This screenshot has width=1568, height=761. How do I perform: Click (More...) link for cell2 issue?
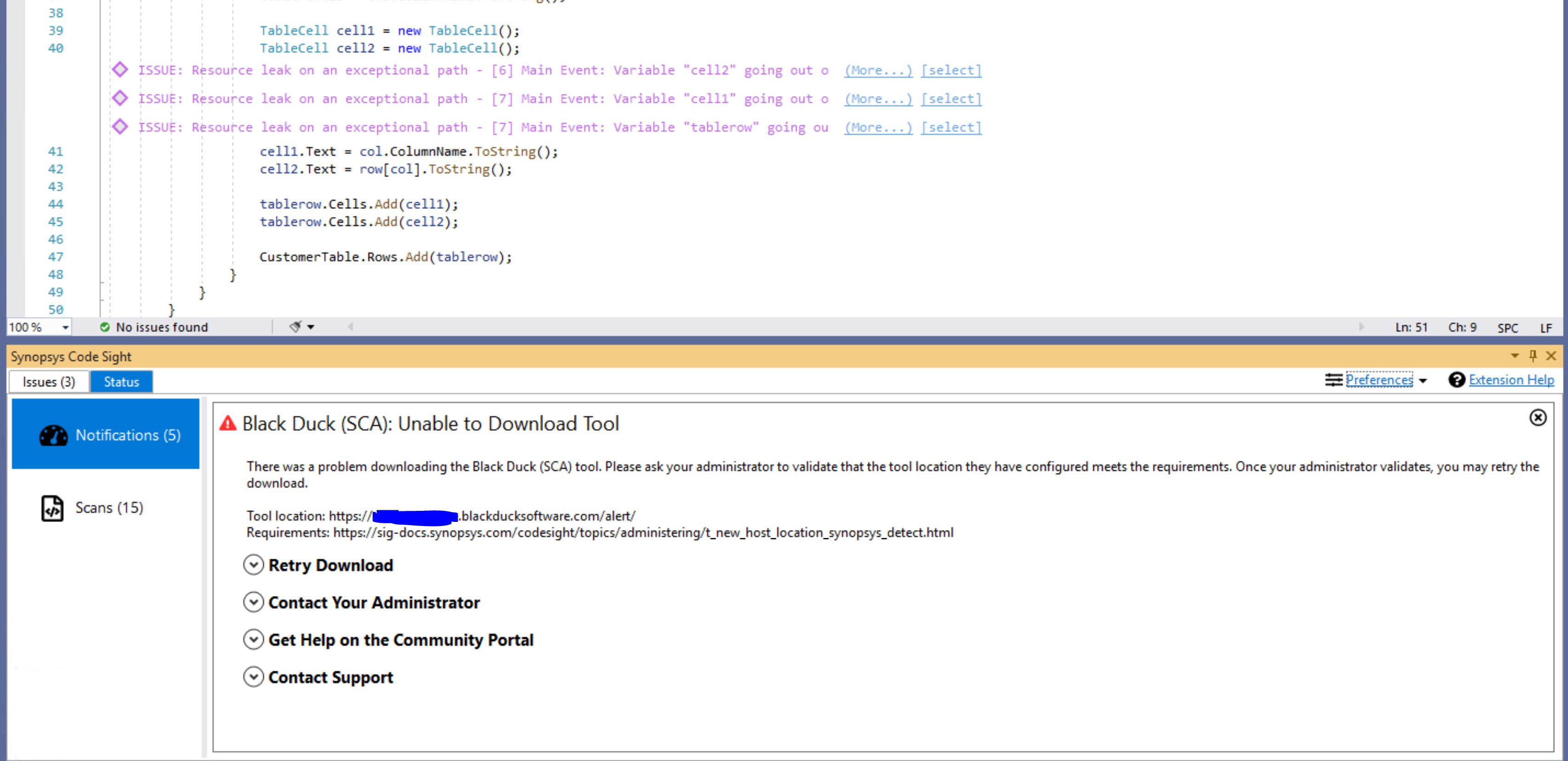[878, 70]
